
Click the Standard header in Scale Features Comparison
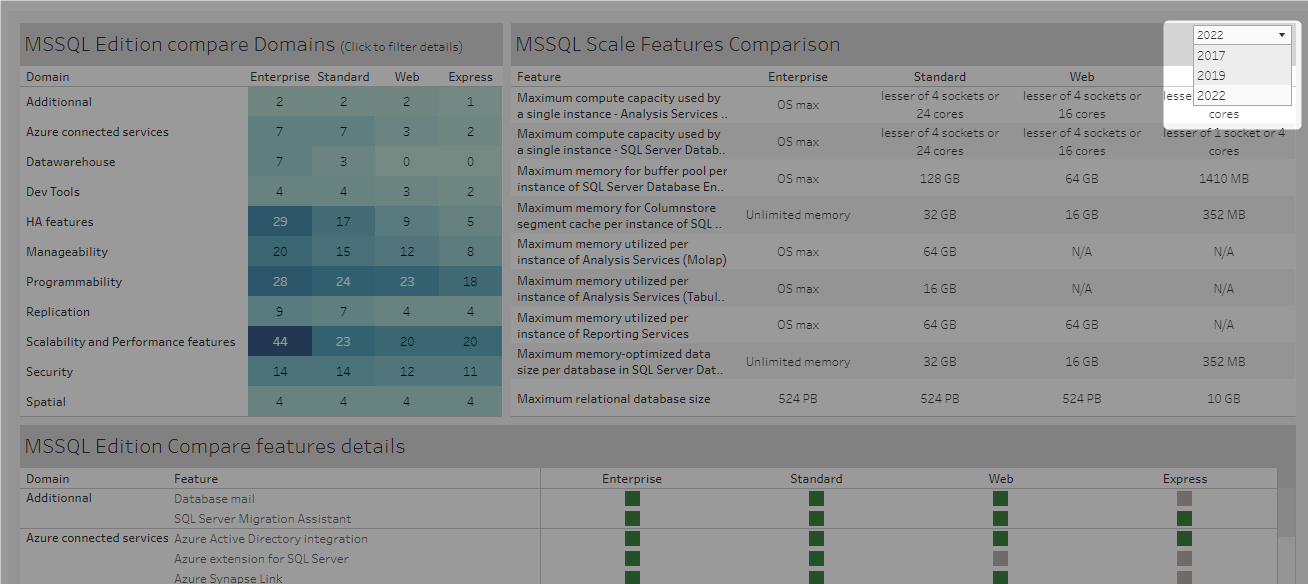click(x=940, y=77)
